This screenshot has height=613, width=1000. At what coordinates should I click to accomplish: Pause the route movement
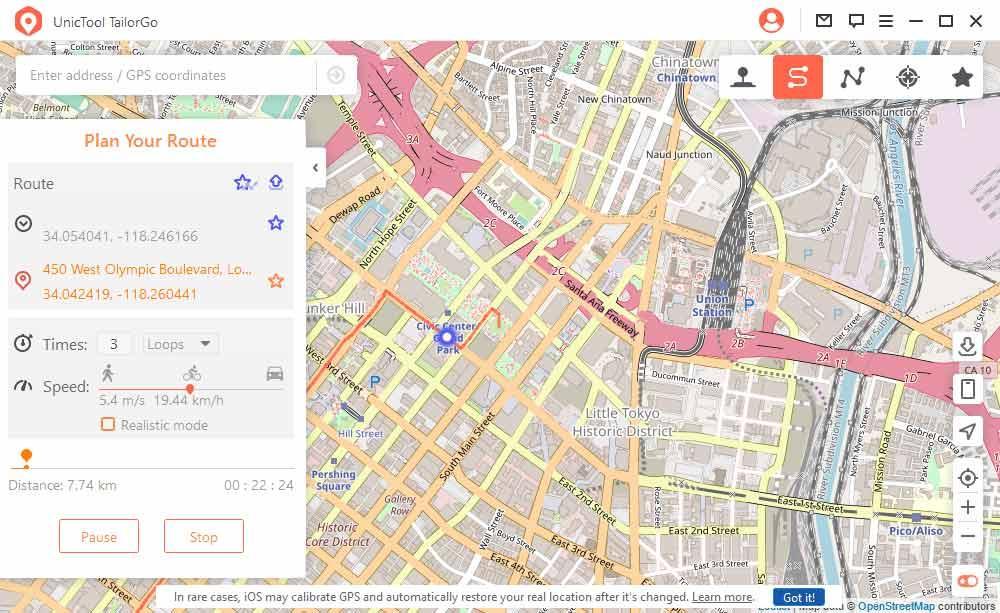99,536
